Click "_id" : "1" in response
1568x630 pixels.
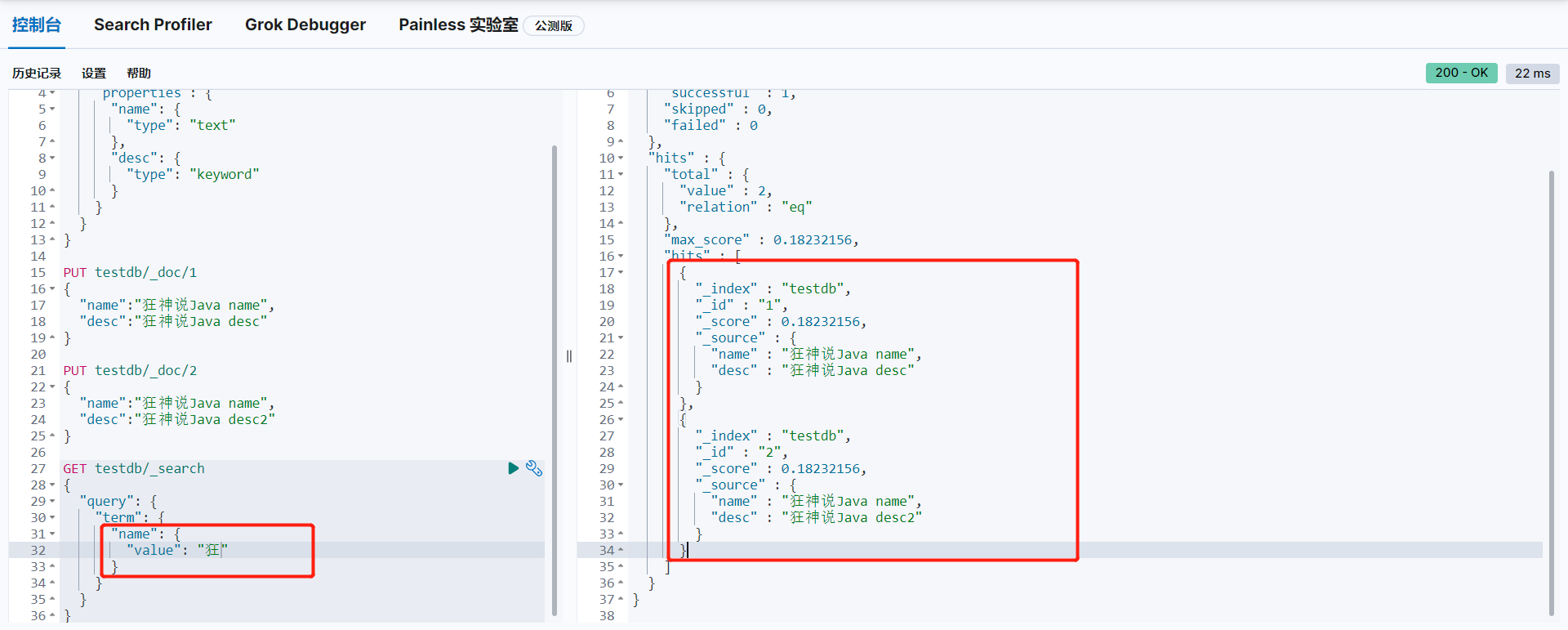(742, 305)
